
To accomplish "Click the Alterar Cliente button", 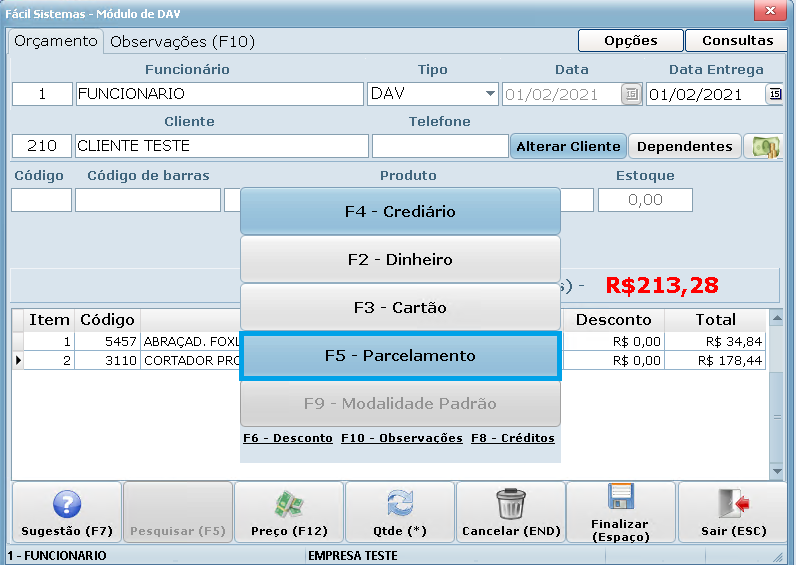I will tap(568, 146).
